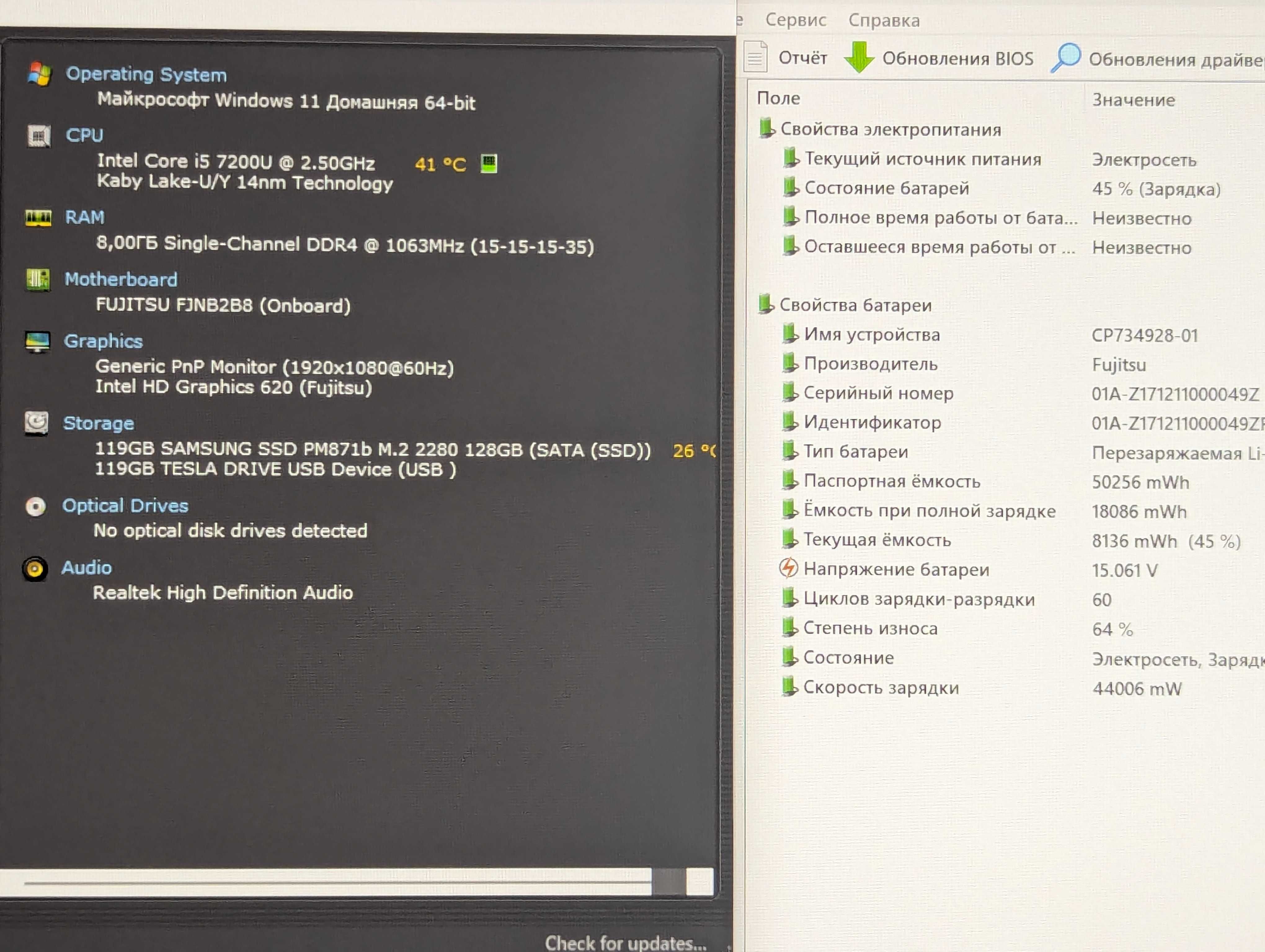The width and height of the screenshot is (1265, 952).
Task: Open the Motherboard section link
Action: point(121,280)
